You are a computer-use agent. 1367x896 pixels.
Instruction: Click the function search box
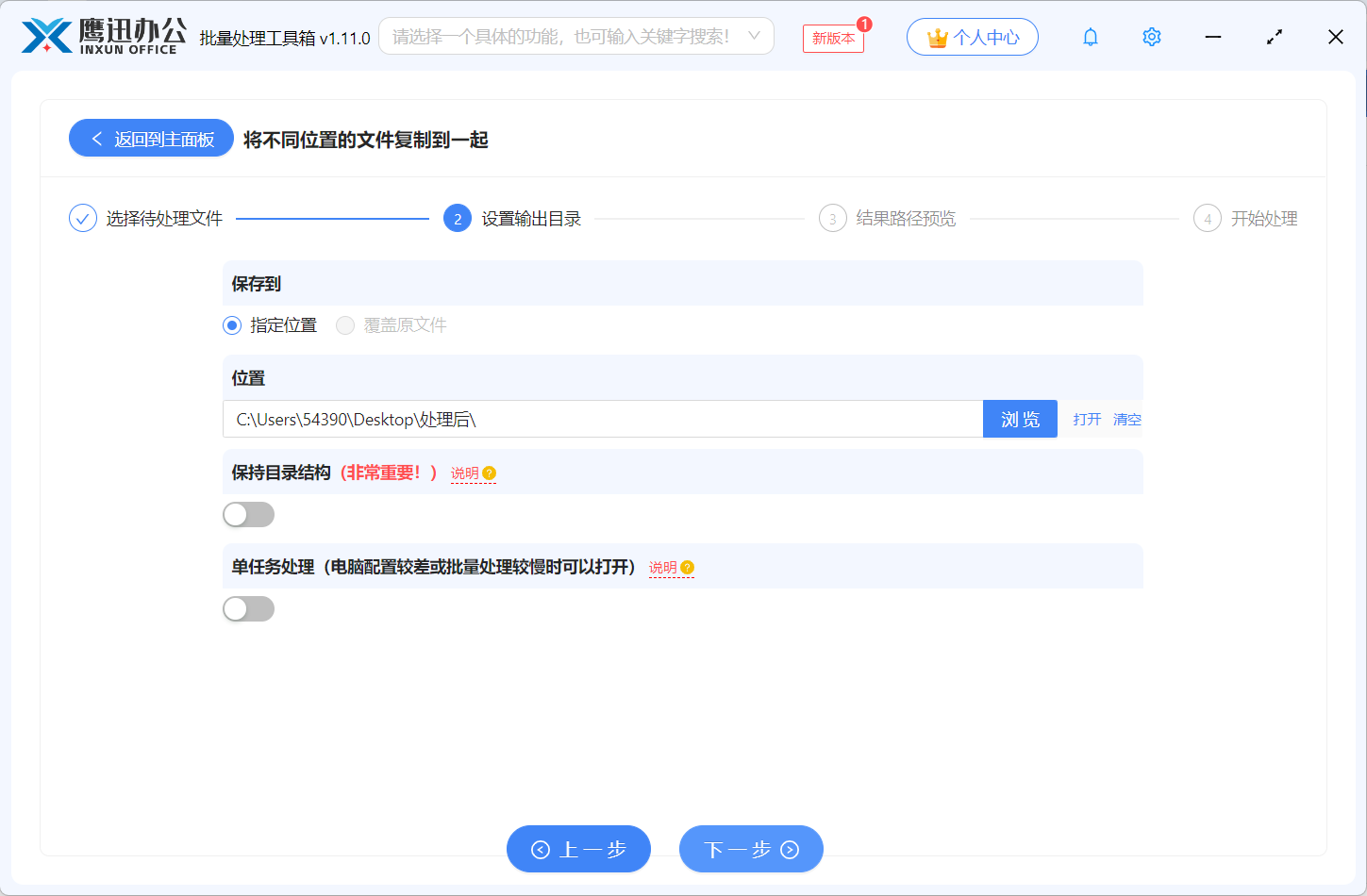pos(576,36)
